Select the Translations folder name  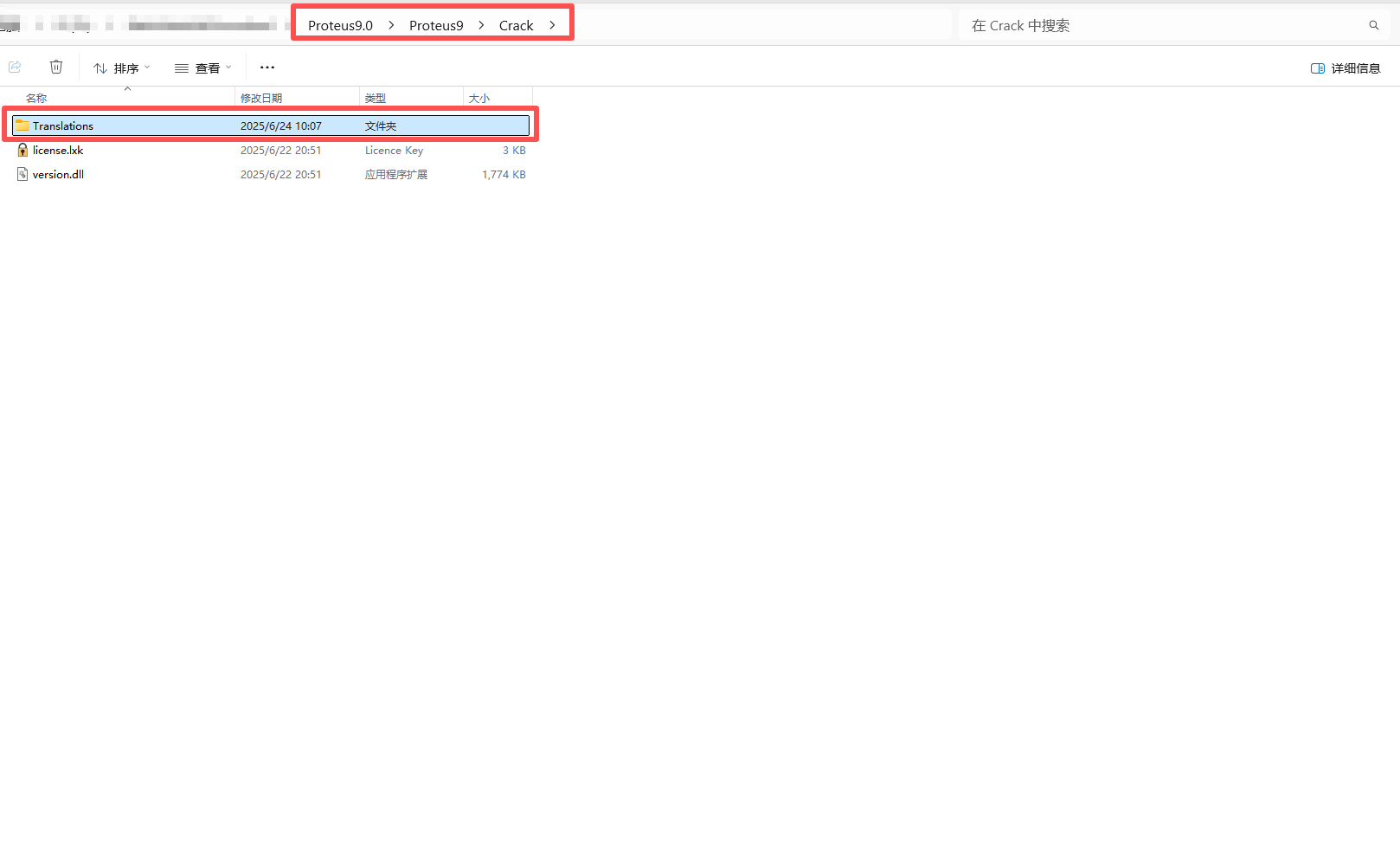[63, 126]
